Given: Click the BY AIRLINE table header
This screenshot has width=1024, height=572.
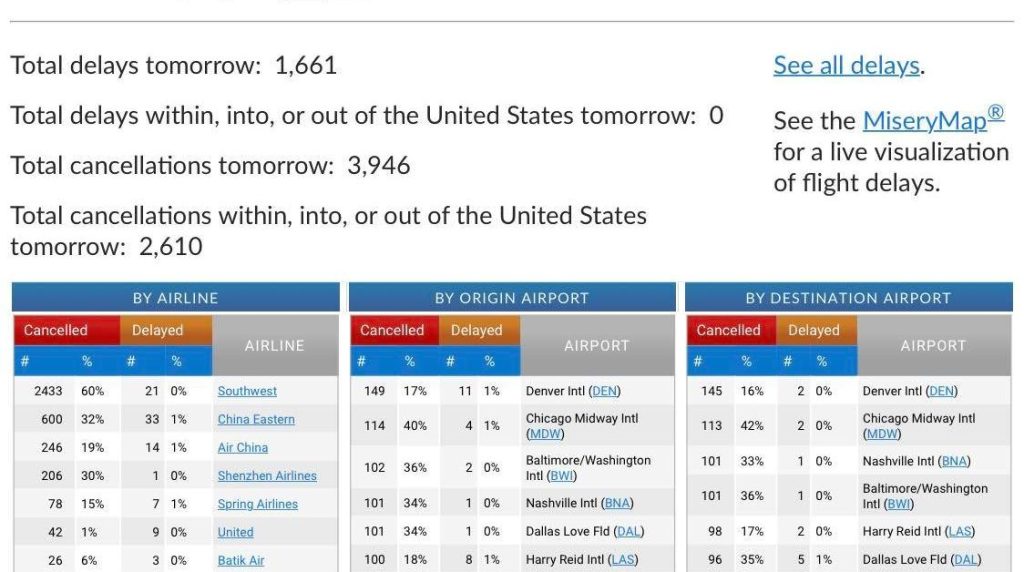Looking at the screenshot, I should (176, 298).
